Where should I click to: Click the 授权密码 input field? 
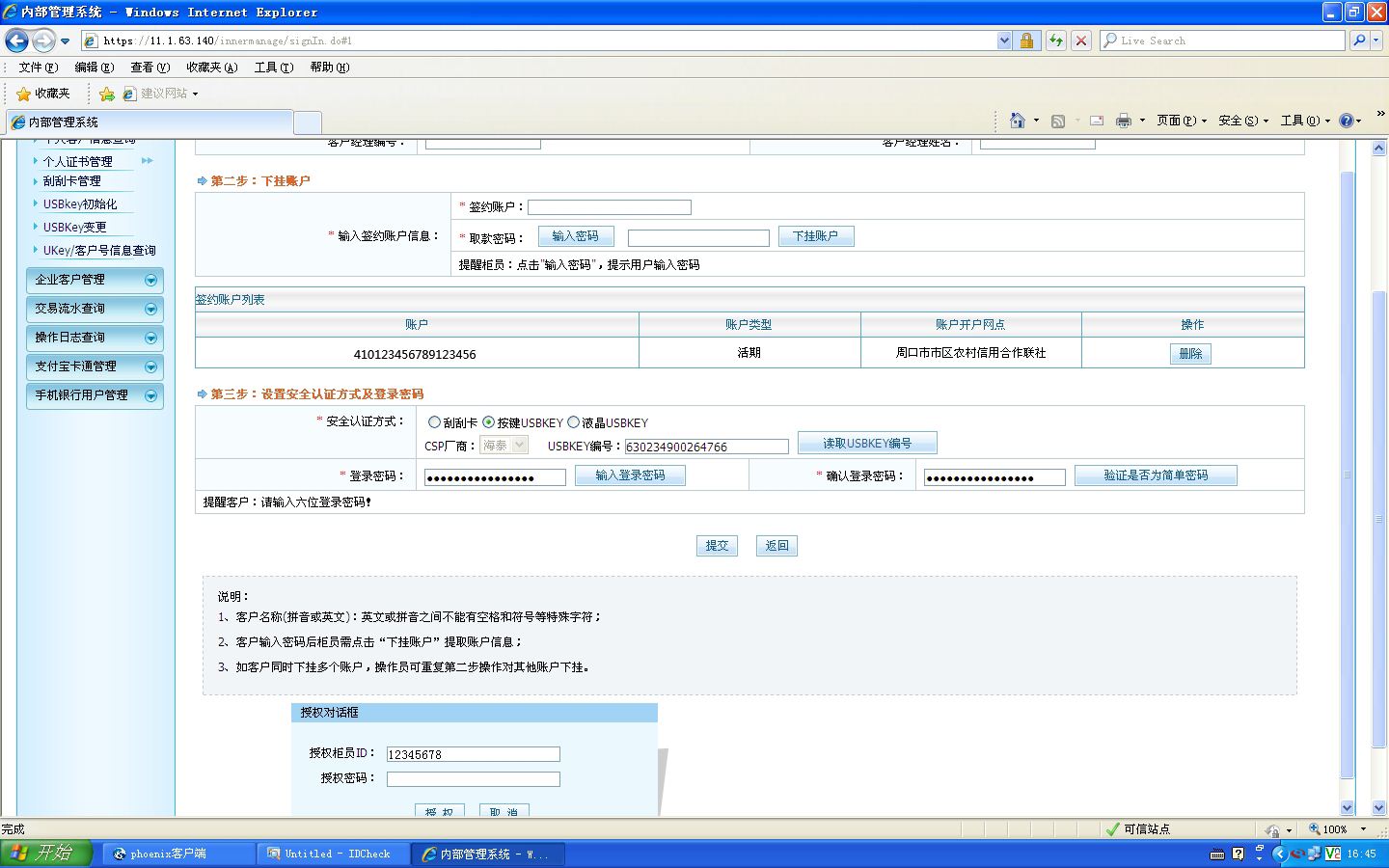pyautogui.click(x=473, y=779)
